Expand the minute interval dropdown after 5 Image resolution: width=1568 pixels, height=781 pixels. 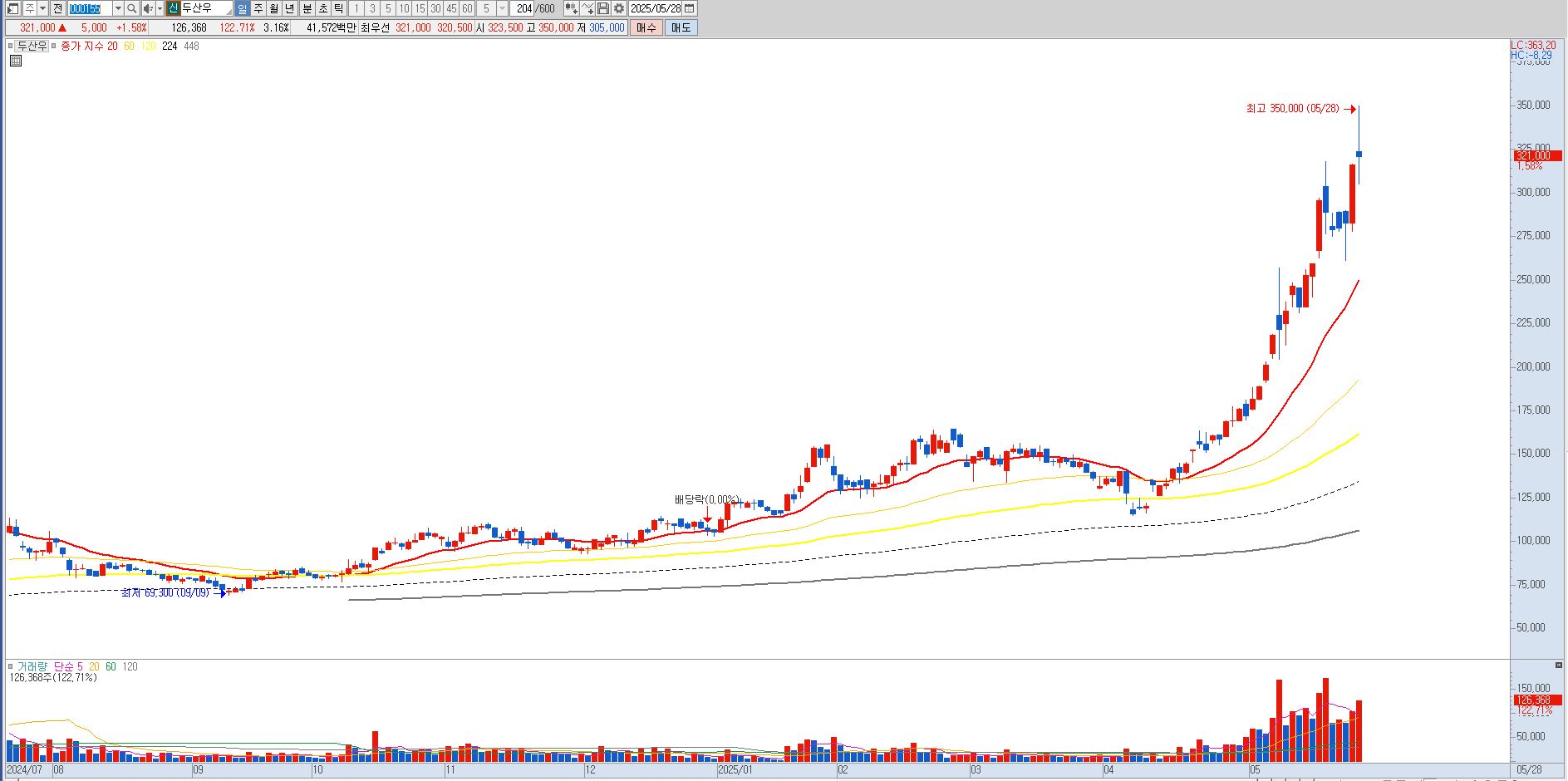(x=502, y=8)
